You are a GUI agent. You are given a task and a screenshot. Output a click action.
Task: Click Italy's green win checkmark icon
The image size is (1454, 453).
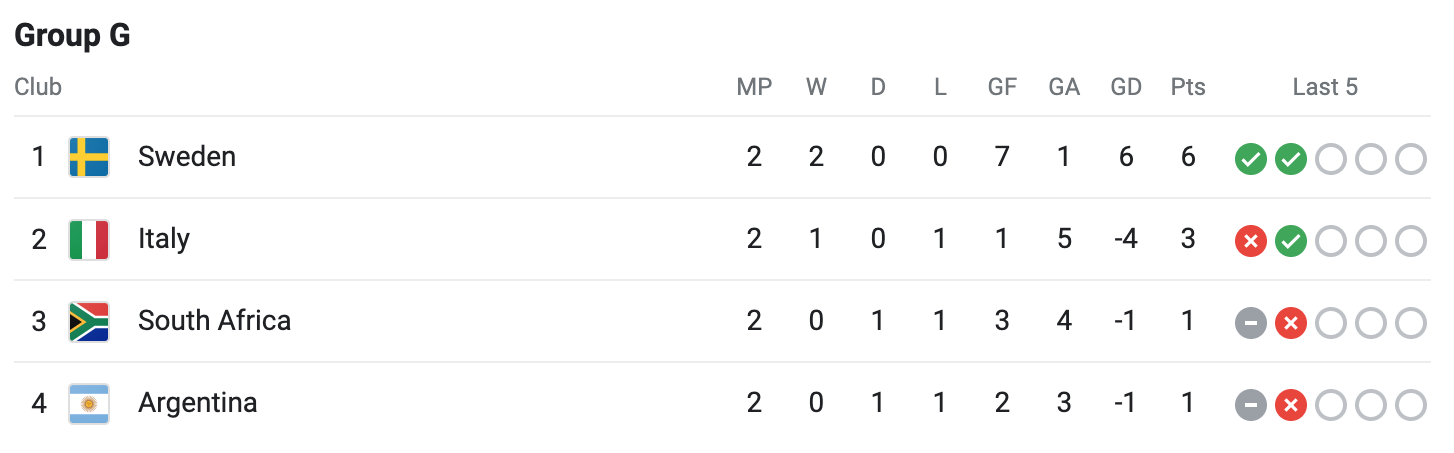1291,241
